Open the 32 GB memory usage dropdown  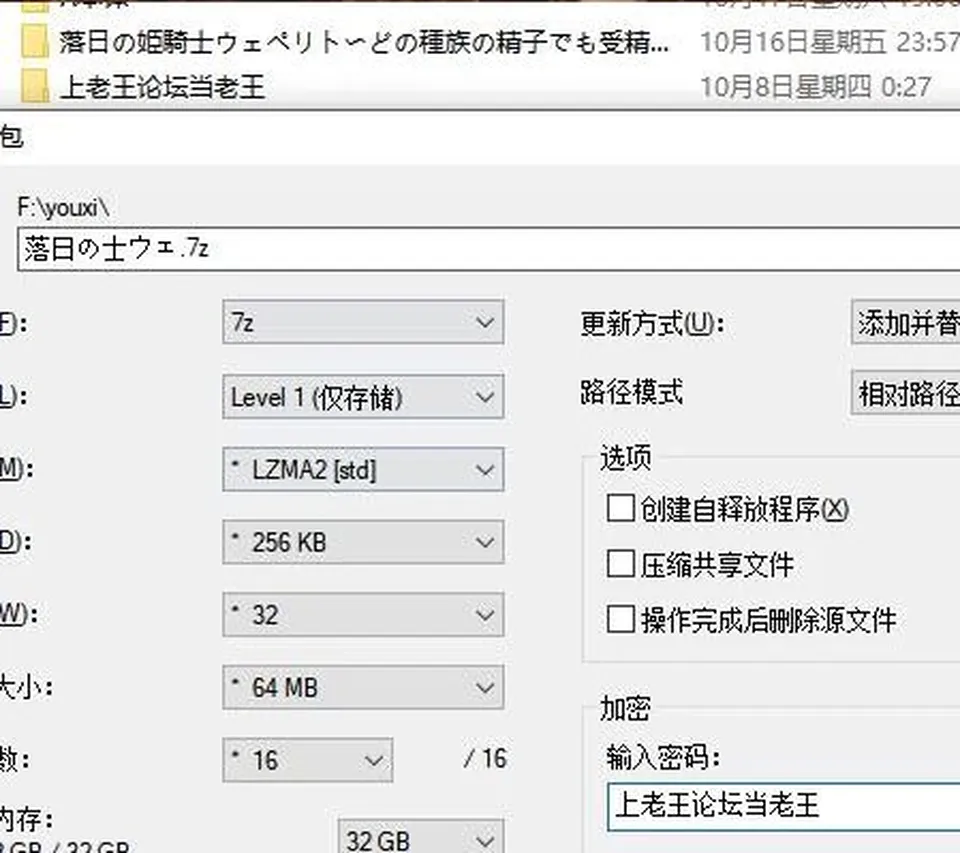[421, 836]
